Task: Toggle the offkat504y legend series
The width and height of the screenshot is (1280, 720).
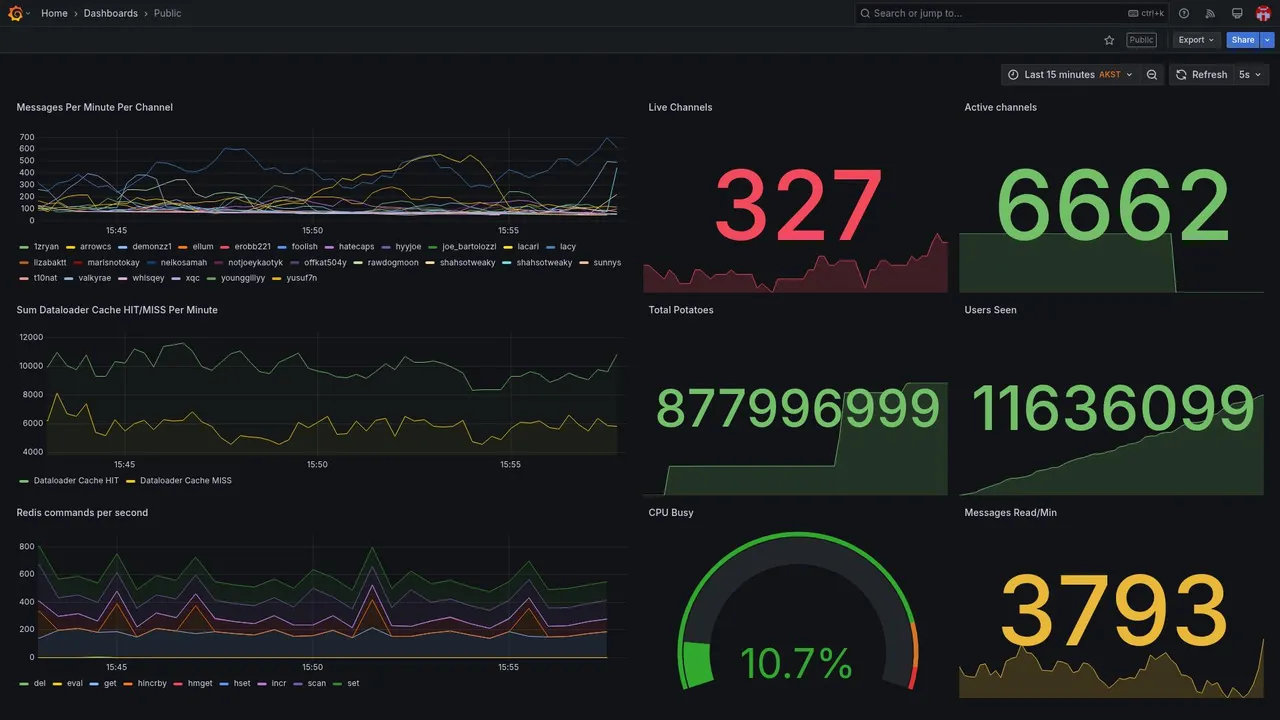Action: [325, 262]
